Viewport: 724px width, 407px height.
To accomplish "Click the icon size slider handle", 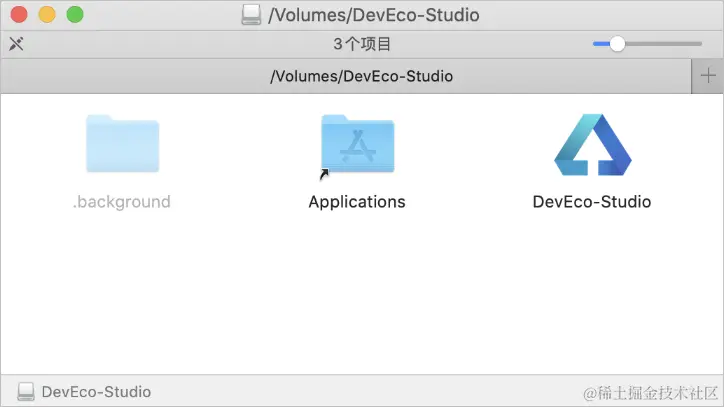I will click(617, 44).
